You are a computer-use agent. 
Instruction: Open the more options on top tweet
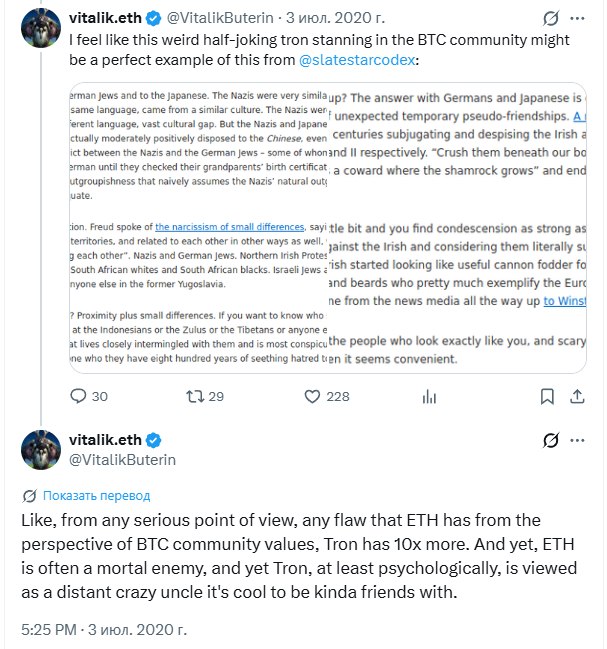click(x=577, y=18)
